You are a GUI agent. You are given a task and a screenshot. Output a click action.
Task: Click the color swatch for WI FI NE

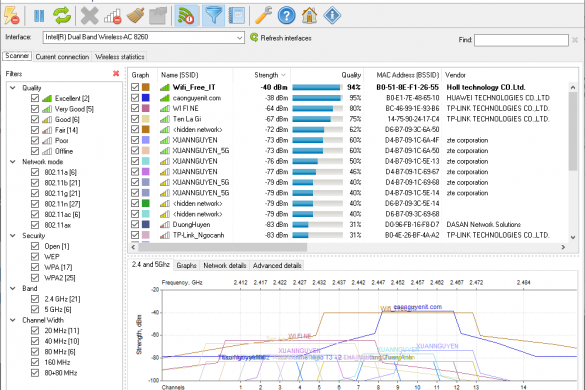coord(146,108)
